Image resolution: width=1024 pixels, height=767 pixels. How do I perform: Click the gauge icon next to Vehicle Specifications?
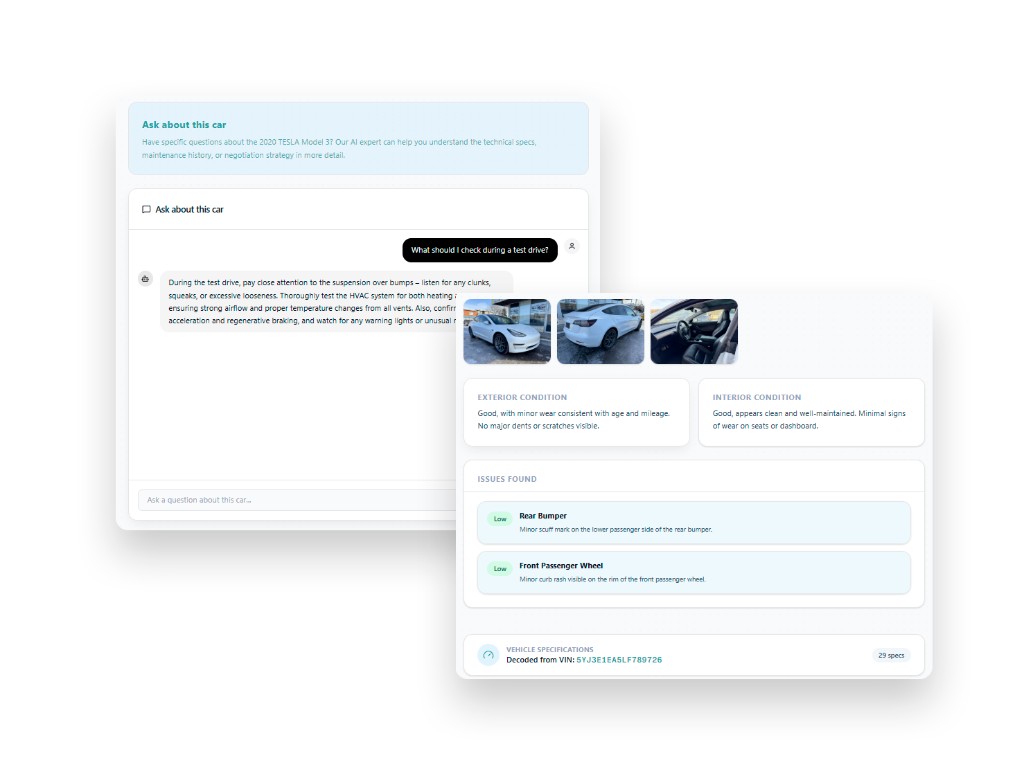pos(488,655)
